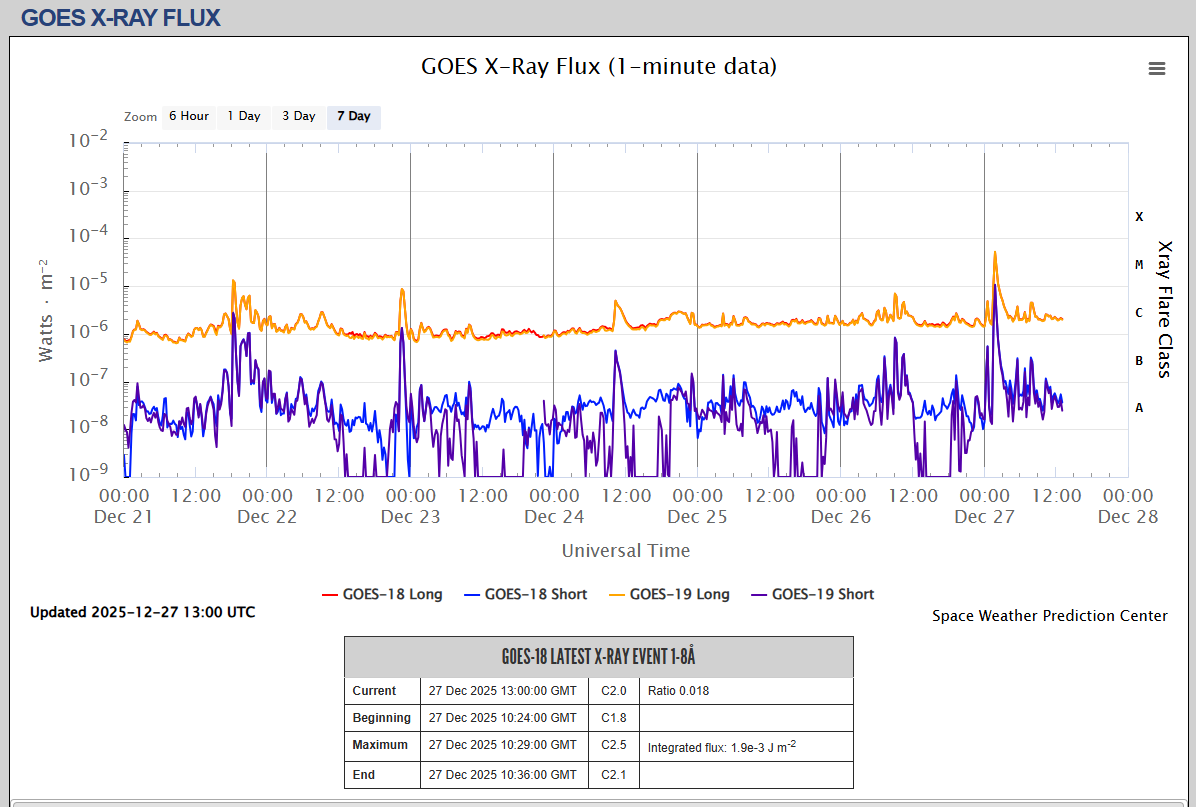Choose the 7 Day zoom option

pyautogui.click(x=353, y=116)
